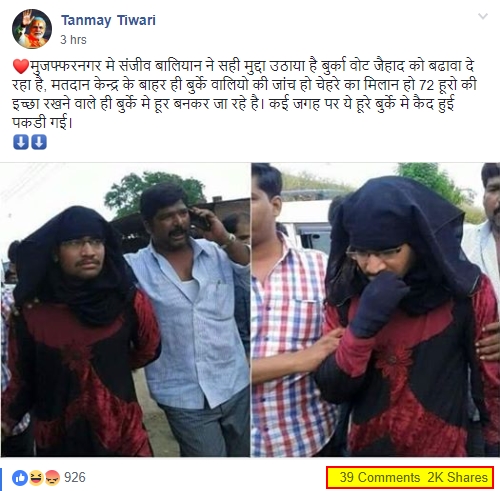The height and width of the screenshot is (491, 500).
Task: Click the Haha laughing reaction icon
Action: [x=36, y=478]
